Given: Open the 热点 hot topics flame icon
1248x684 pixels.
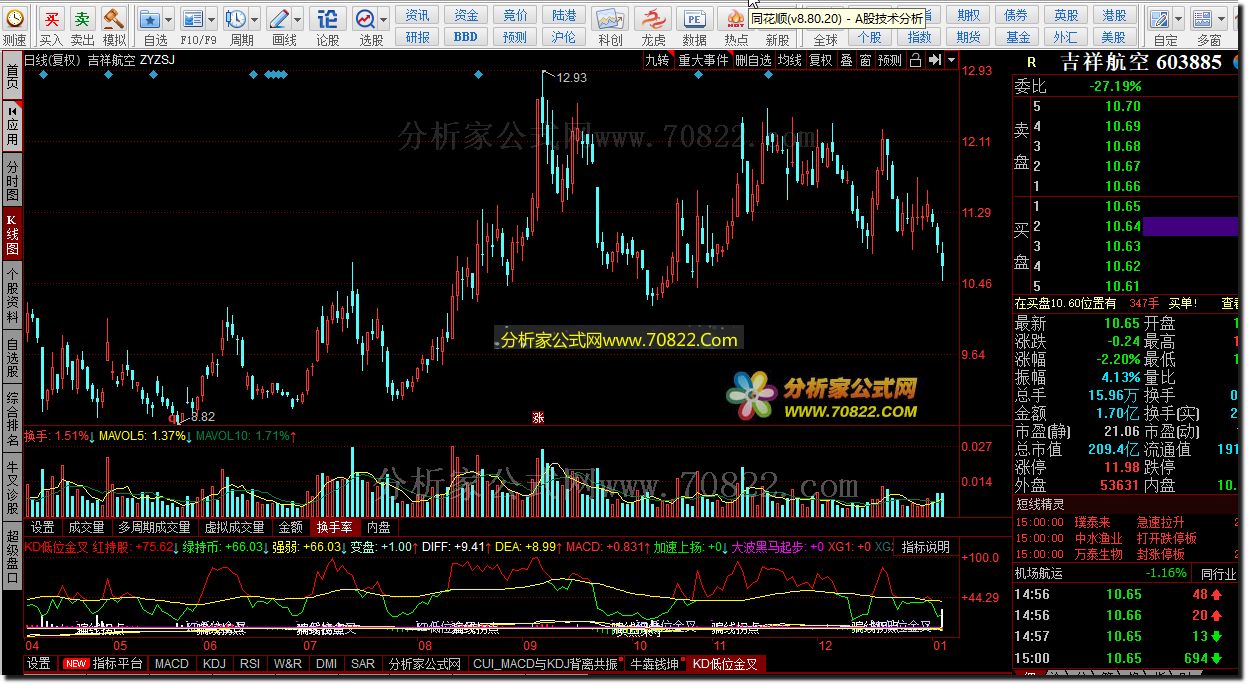Looking at the screenshot, I should pyautogui.click(x=736, y=18).
